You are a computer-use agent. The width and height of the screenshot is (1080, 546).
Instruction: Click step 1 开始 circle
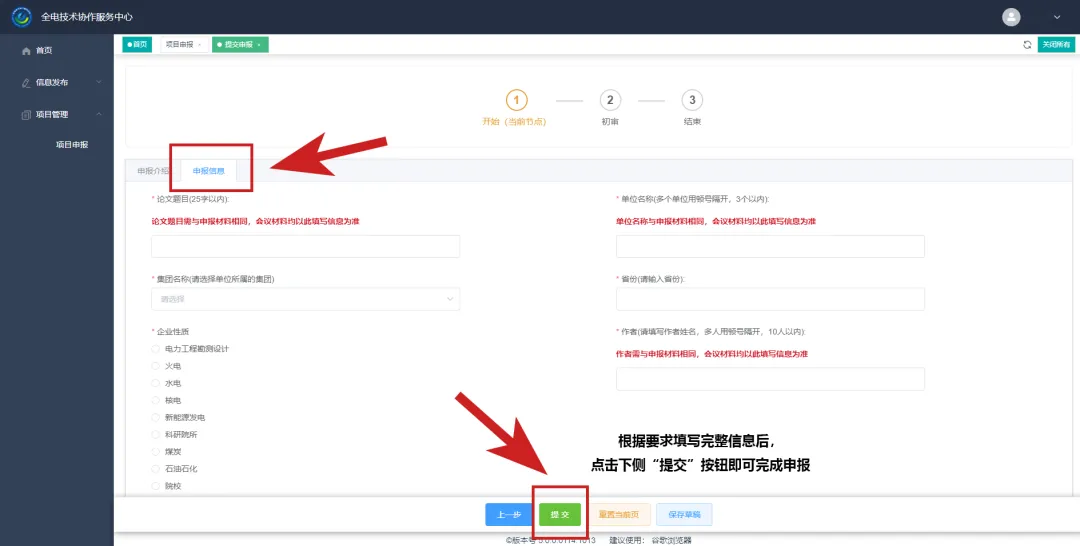click(x=517, y=101)
